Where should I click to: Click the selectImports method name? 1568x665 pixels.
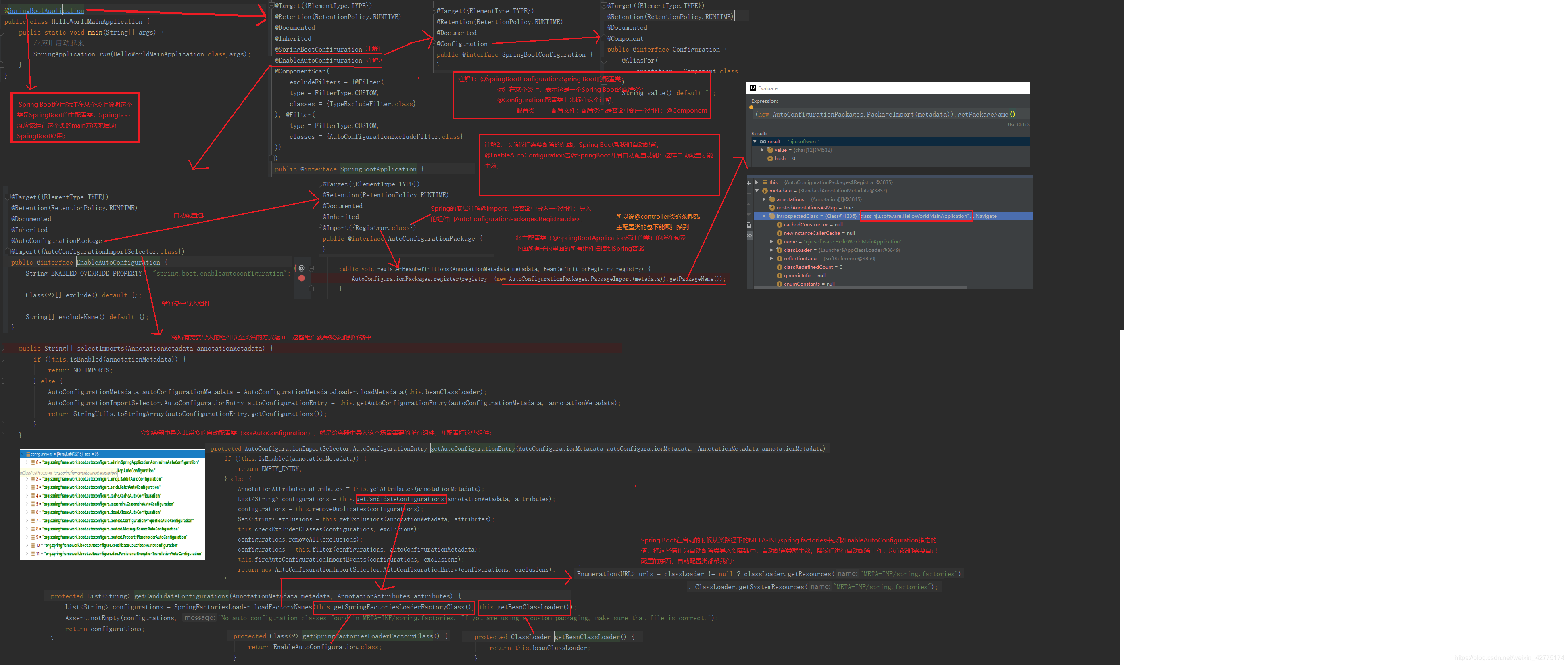click(100, 348)
